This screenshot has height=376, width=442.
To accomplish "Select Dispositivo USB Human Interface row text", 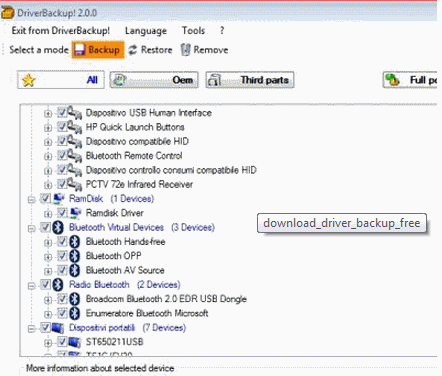I will pyautogui.click(x=149, y=113).
